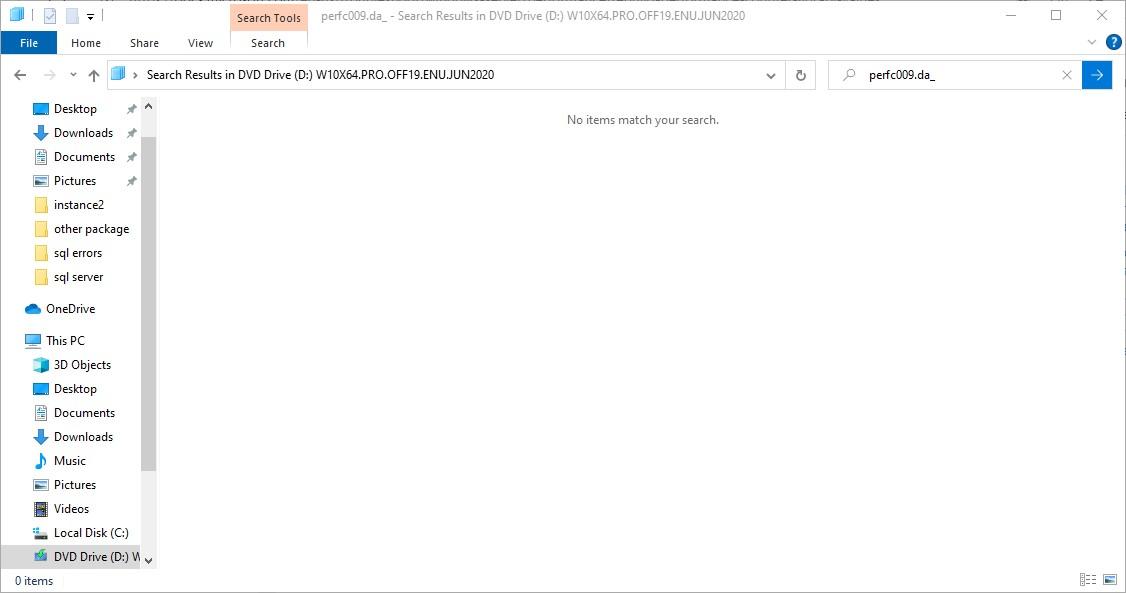Click the pin icon next to Pictures
This screenshot has height=593, width=1126.
(131, 182)
